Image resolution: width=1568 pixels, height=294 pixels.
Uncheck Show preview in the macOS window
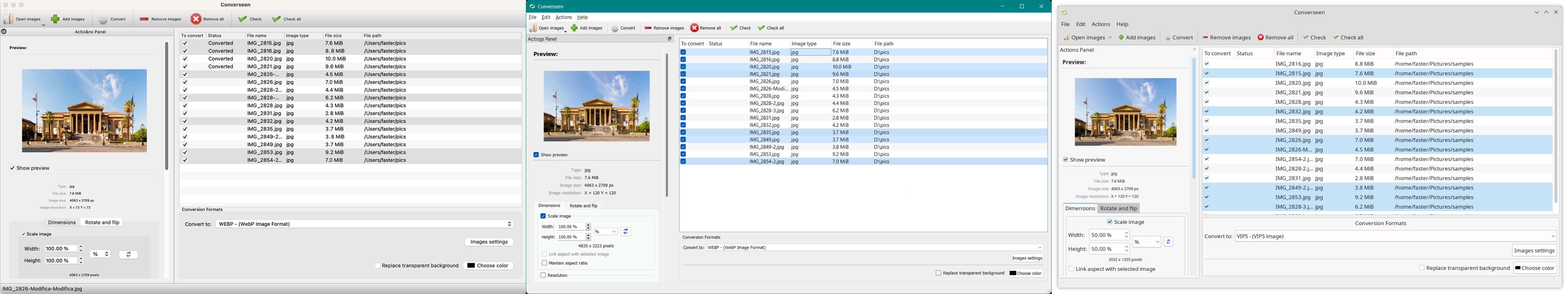(x=12, y=168)
